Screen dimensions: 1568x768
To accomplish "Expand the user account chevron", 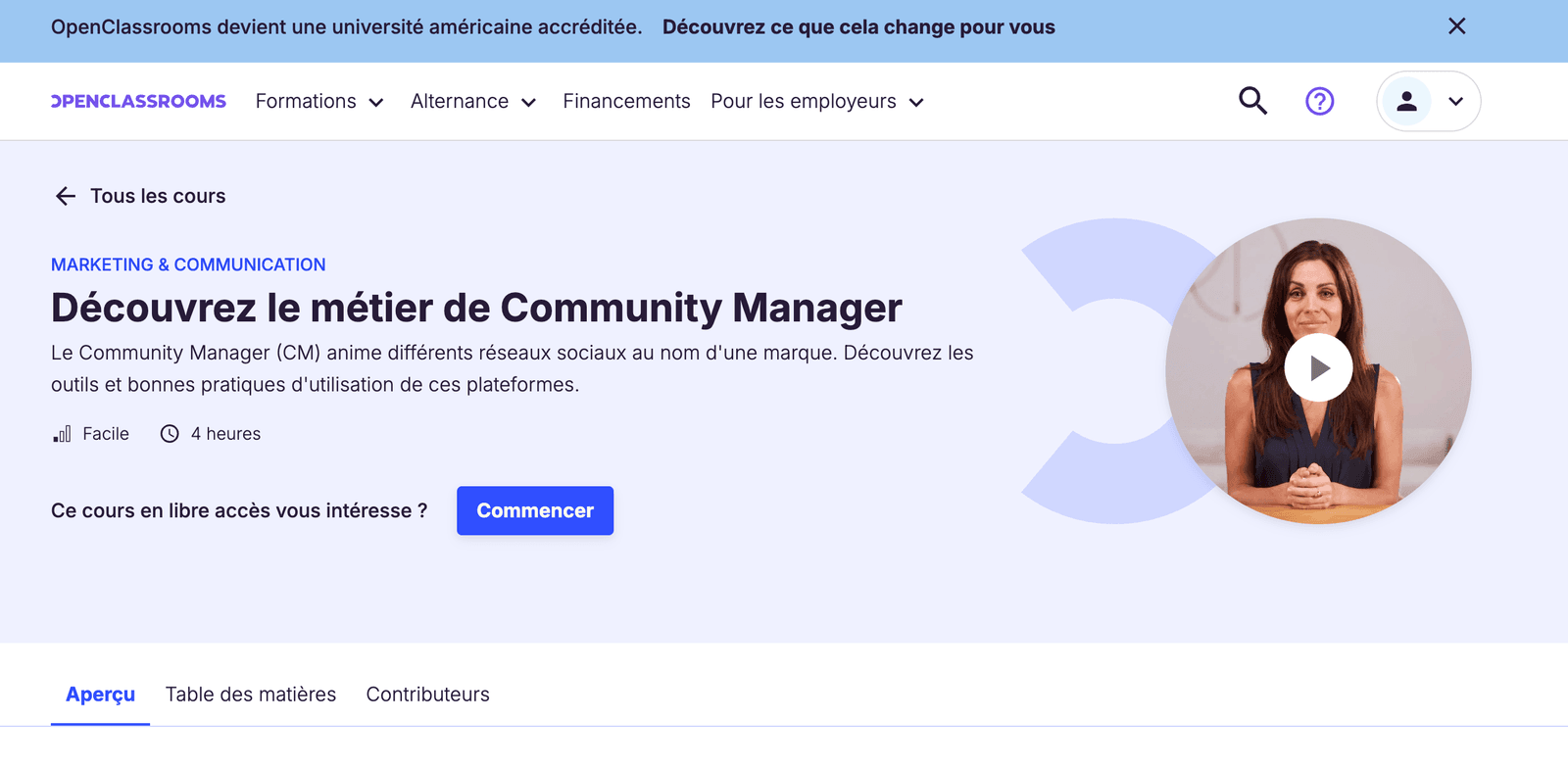I will click(x=1456, y=101).
